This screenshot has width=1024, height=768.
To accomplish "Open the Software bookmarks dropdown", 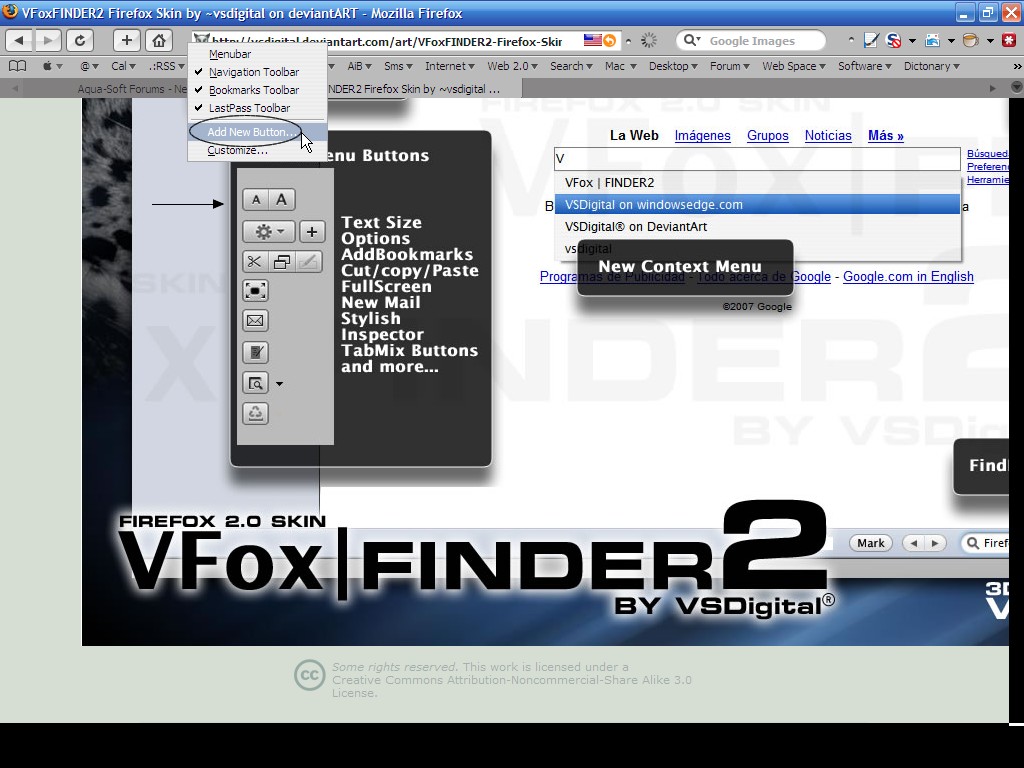I will 865,66.
